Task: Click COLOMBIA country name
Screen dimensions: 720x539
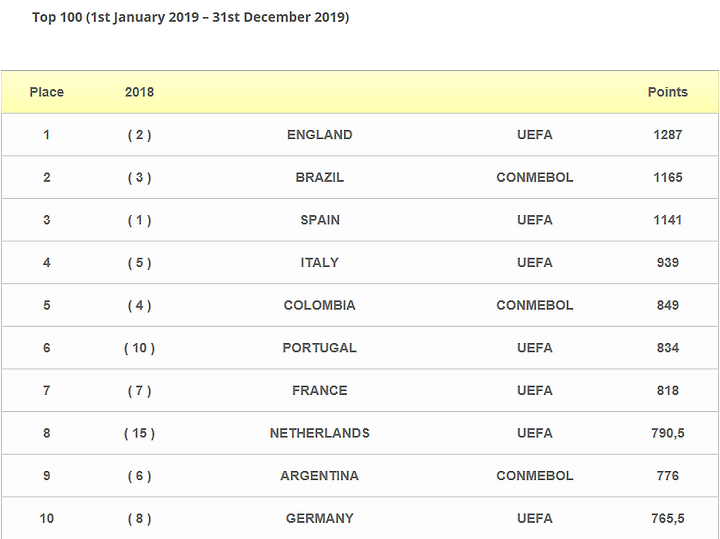Action: 319,306
